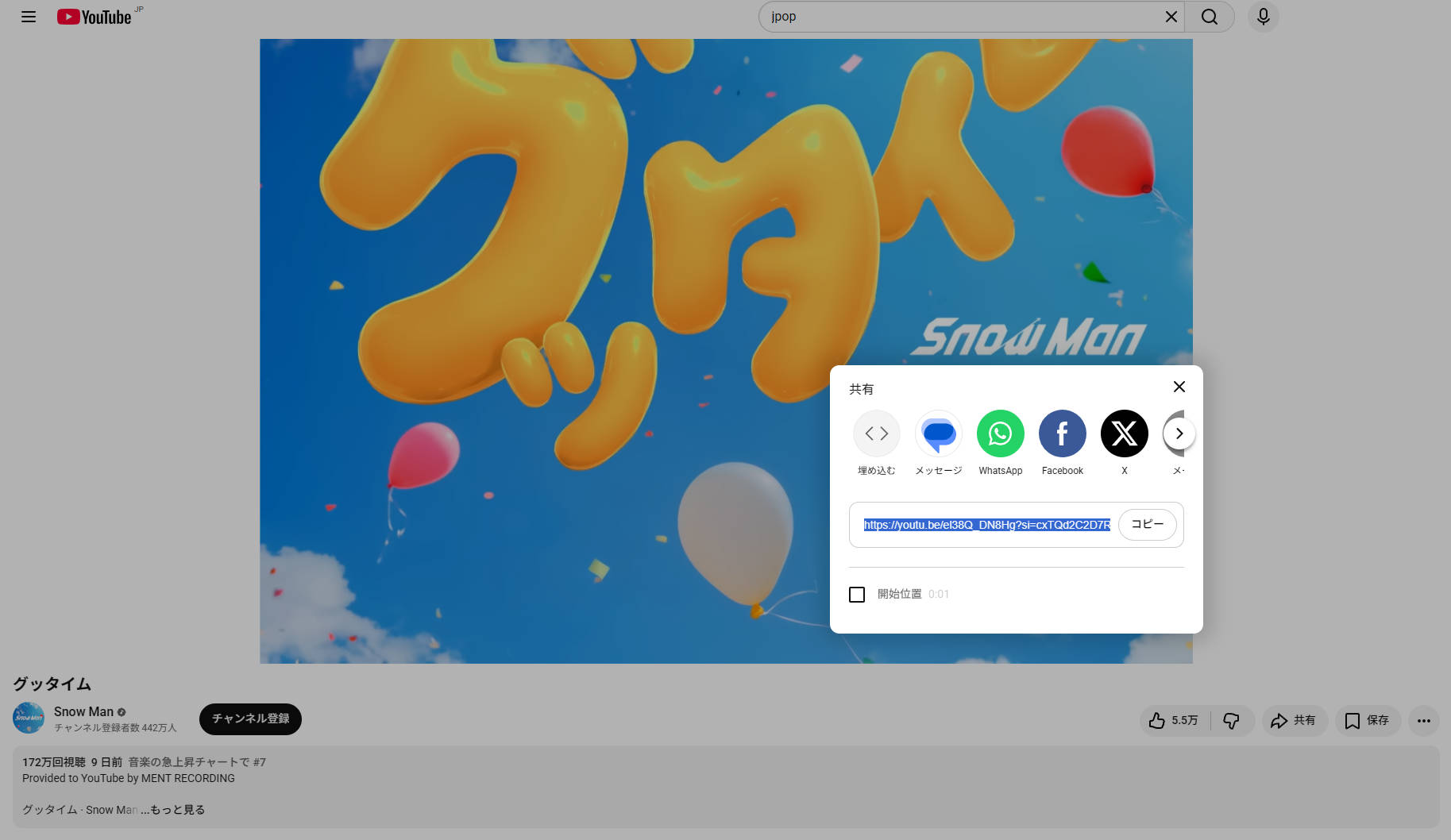
Task: Copy the share link
Action: point(1148,525)
